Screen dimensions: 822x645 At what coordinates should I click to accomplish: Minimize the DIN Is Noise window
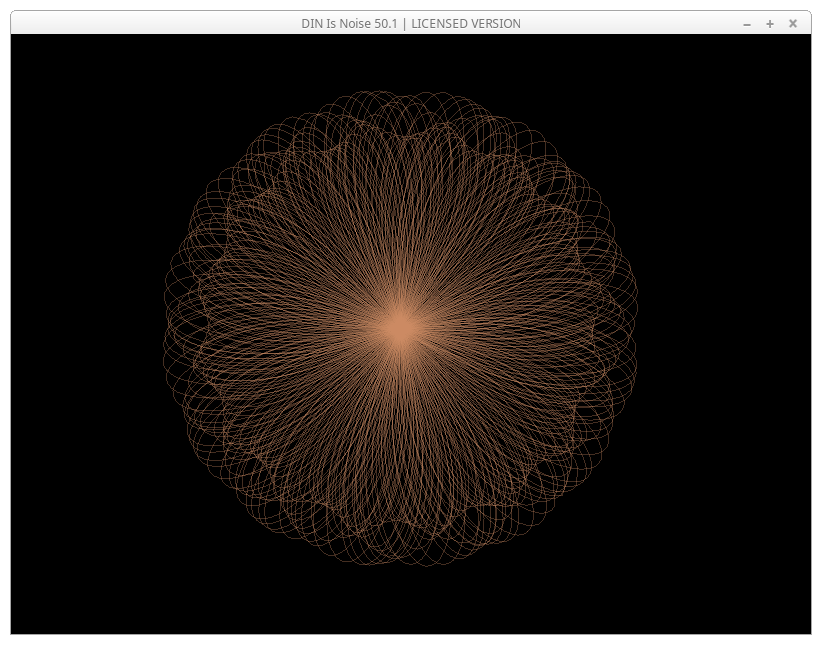[747, 23]
